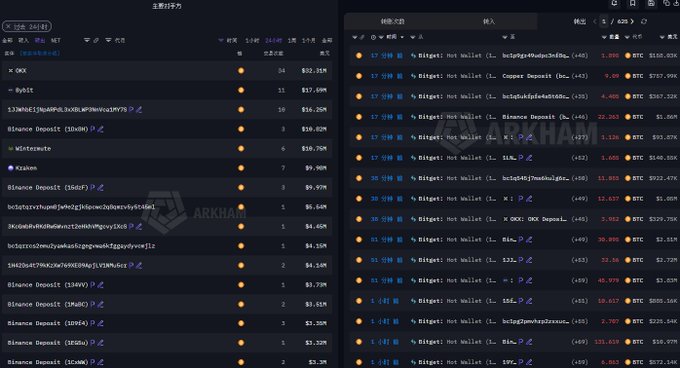
Task: Click the Kraken logo icon in the counterparties list
Action: [11, 168]
